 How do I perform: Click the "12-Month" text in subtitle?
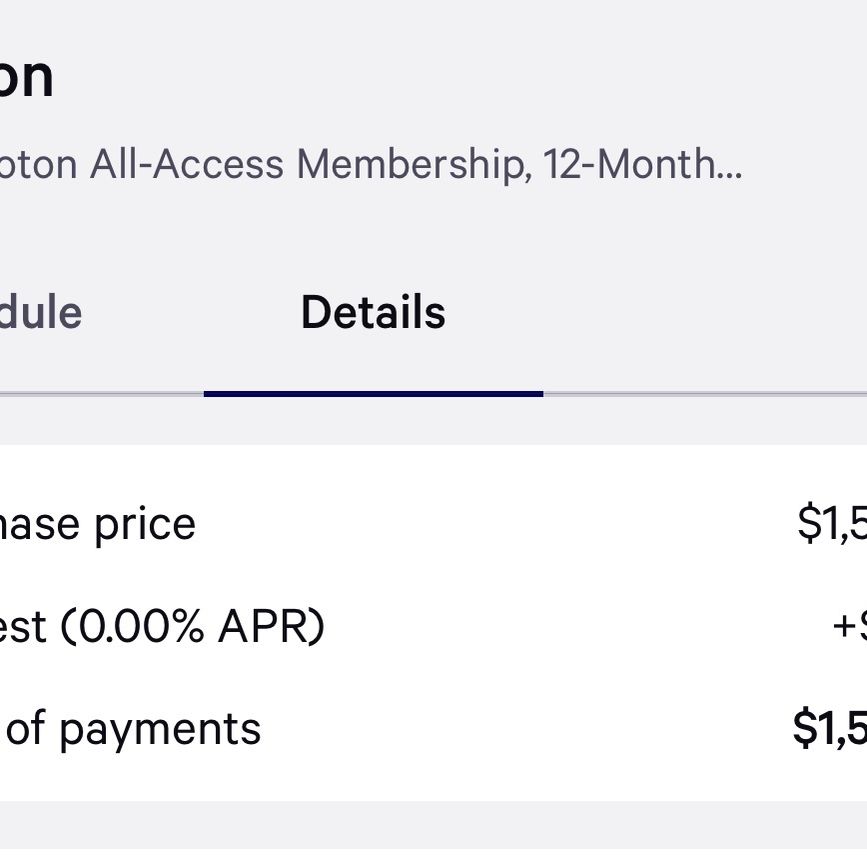click(628, 164)
